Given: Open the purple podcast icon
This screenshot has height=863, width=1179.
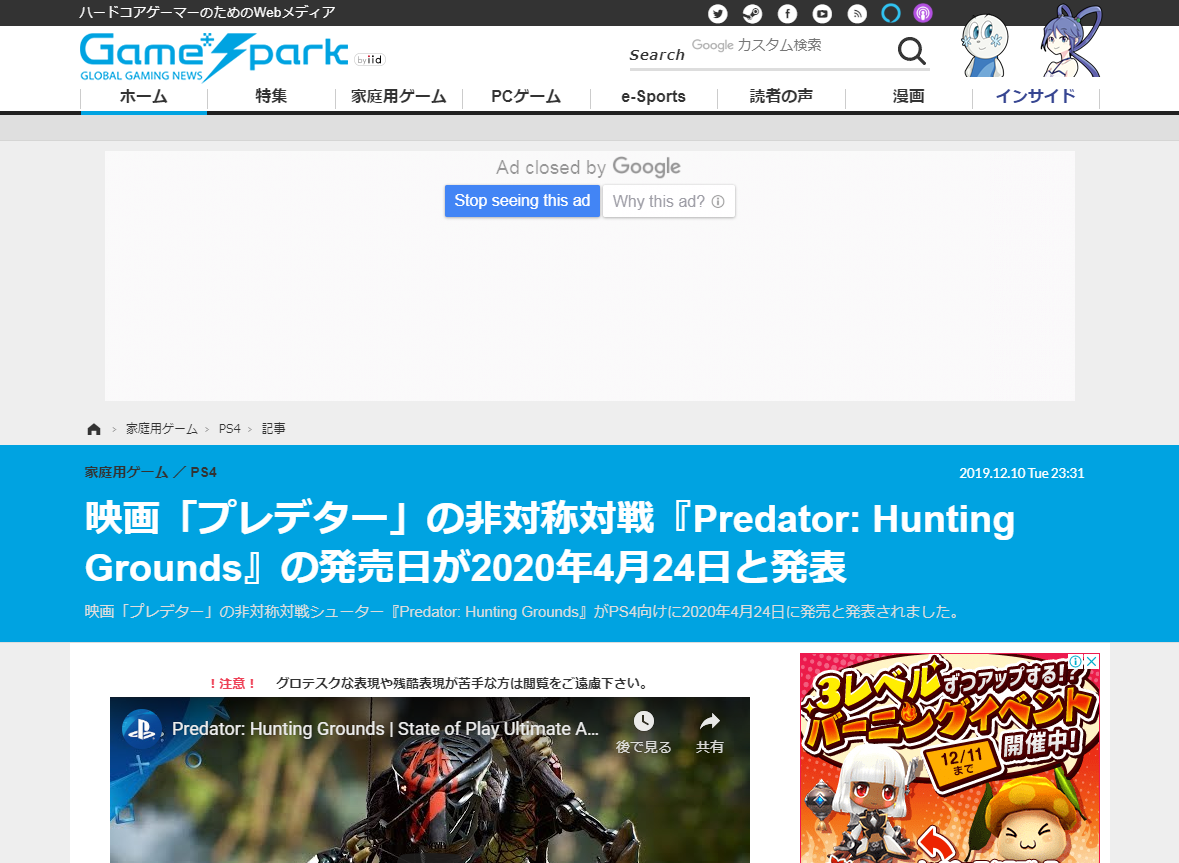Looking at the screenshot, I should click(x=923, y=14).
